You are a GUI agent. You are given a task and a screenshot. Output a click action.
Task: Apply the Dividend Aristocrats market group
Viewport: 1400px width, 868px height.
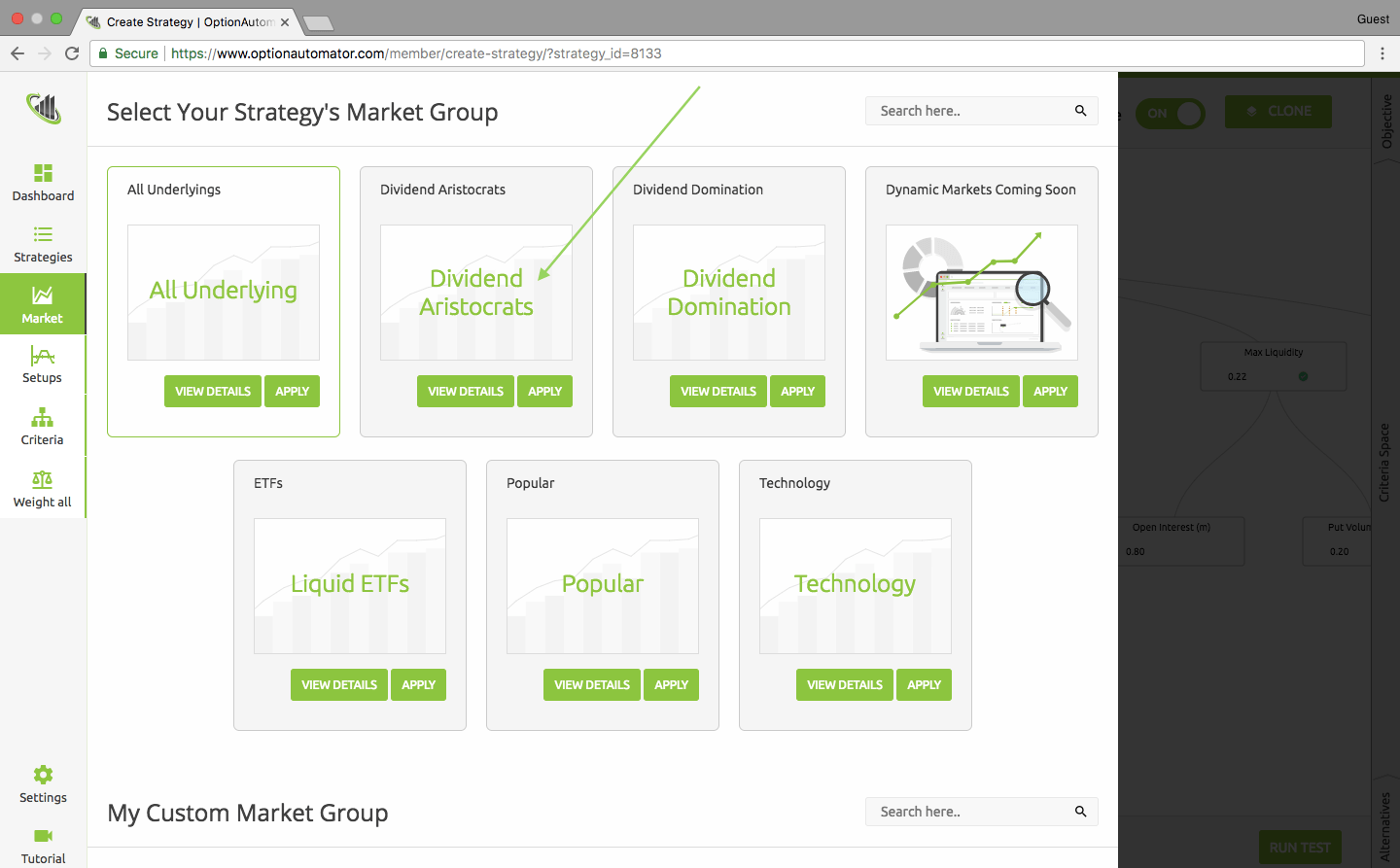tap(544, 391)
